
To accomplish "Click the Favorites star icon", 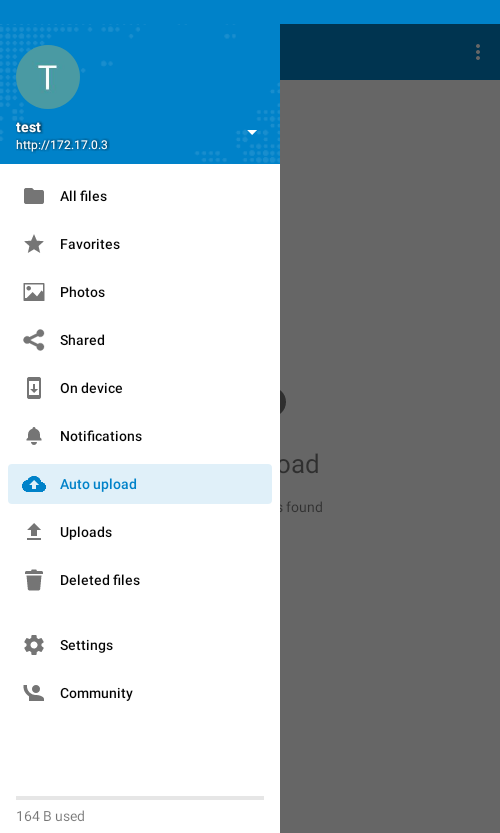I will click(34, 244).
